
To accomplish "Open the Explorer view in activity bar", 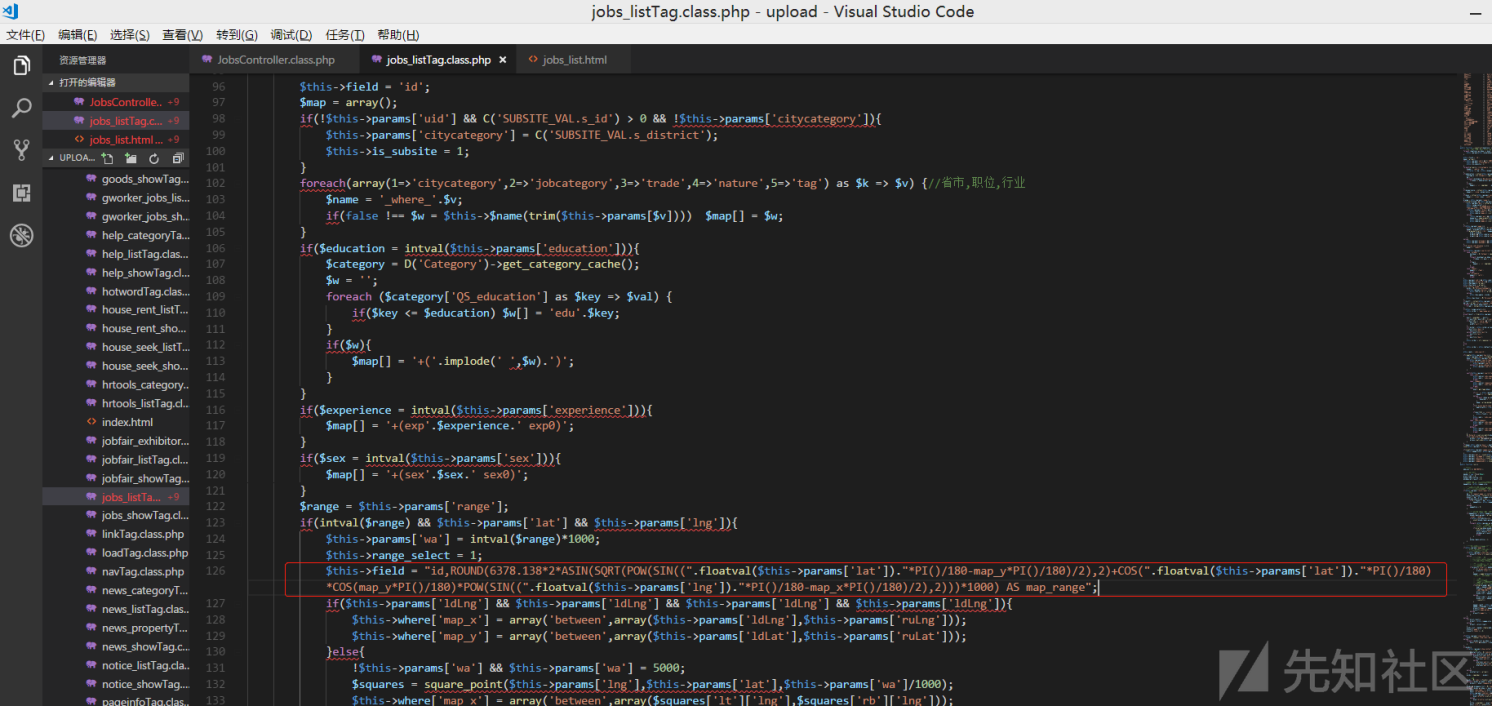I will (21, 66).
